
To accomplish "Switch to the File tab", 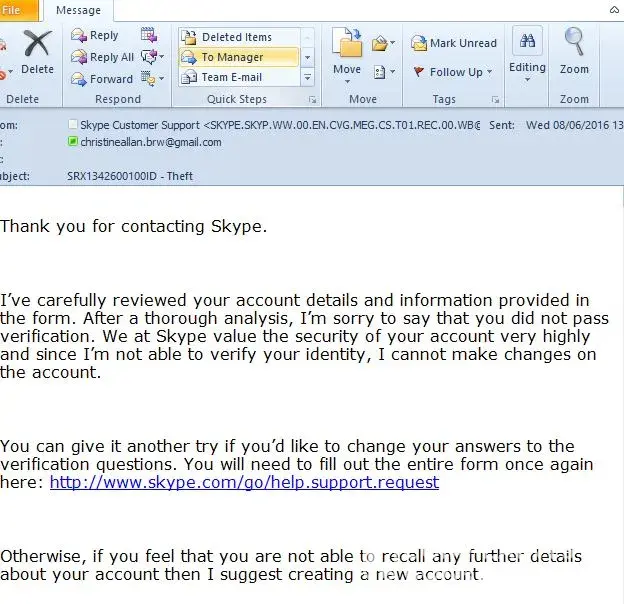I will click(x=14, y=10).
